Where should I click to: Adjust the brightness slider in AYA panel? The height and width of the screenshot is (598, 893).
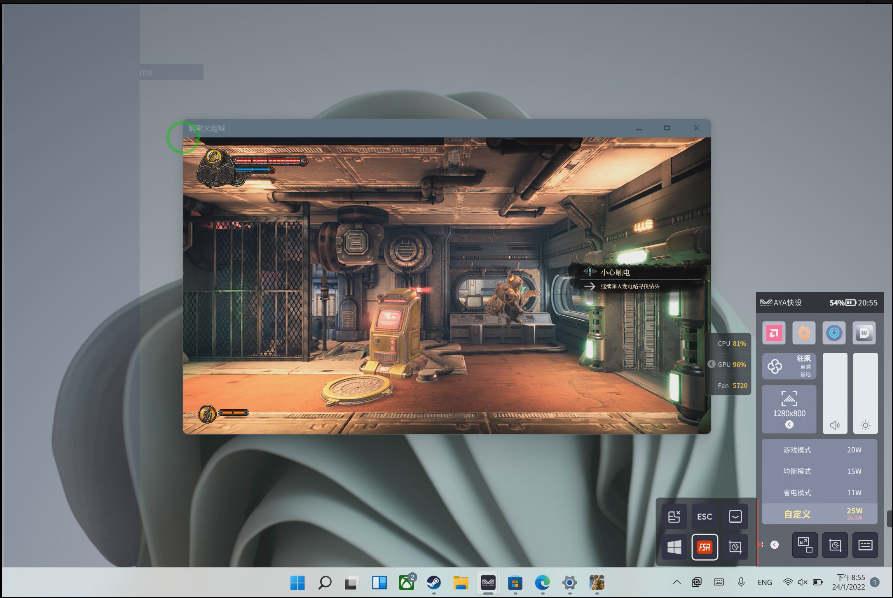click(x=865, y=394)
